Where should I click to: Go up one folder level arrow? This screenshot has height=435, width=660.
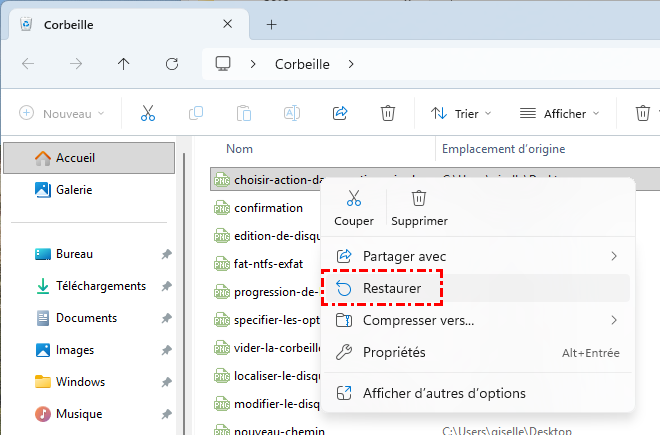coord(123,64)
